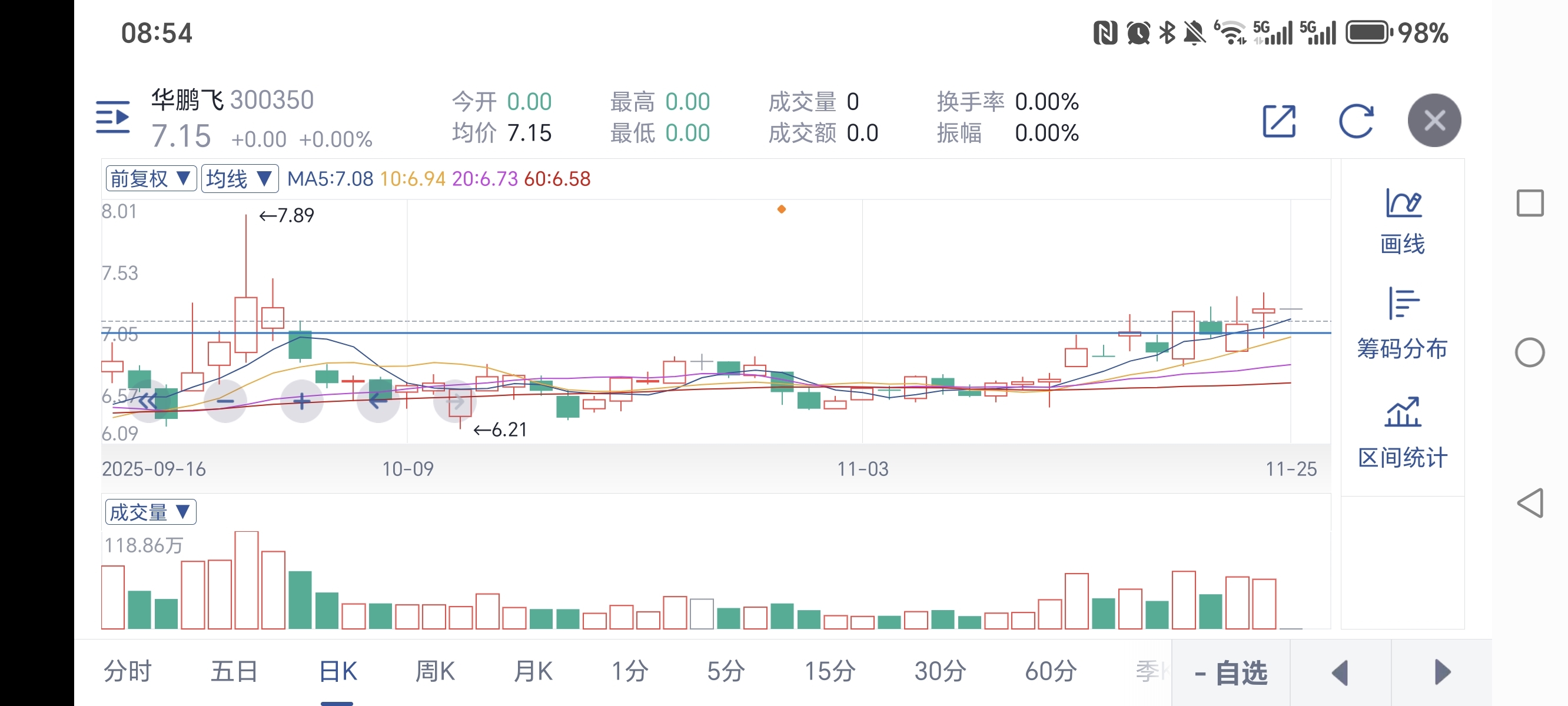Open the 画线 drawing tool

coord(1402,220)
